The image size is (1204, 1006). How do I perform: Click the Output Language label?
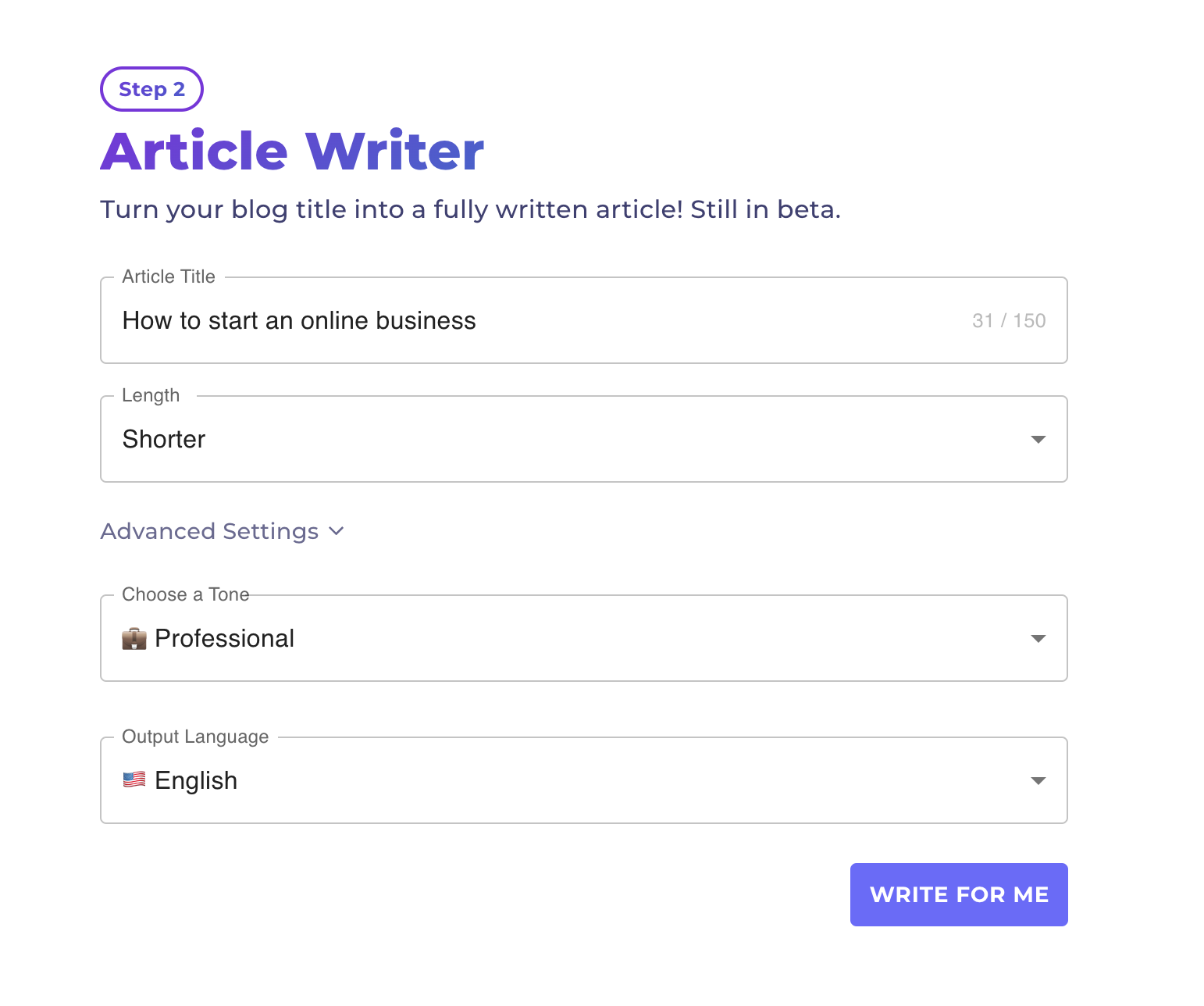pyautogui.click(x=195, y=737)
